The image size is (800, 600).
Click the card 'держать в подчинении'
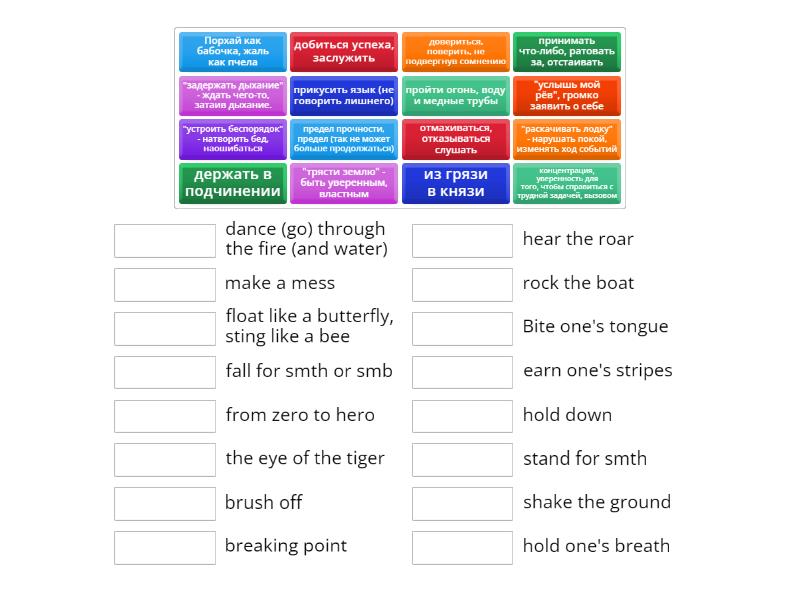[232, 186]
